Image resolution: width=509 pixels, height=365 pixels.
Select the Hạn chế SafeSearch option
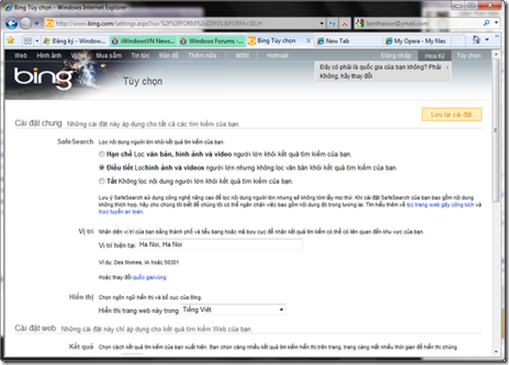102,154
